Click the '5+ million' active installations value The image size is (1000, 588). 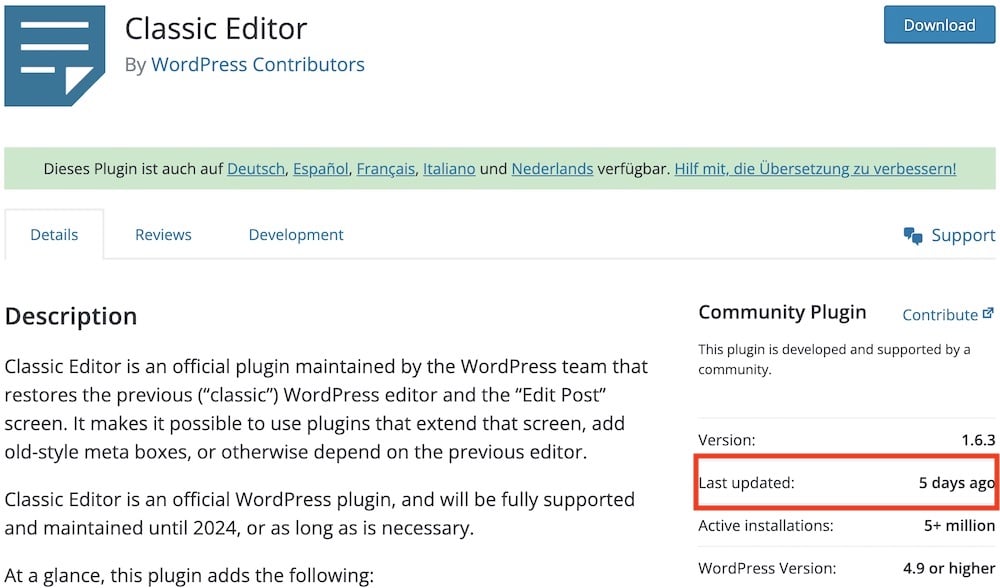coord(959,526)
